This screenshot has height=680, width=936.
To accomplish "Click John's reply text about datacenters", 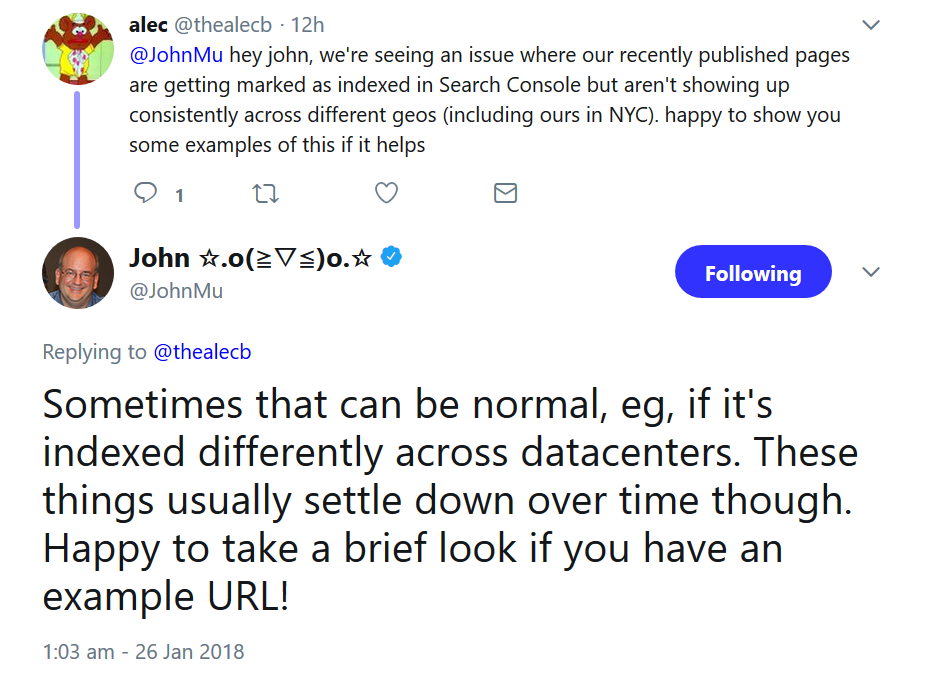I will [450, 500].
